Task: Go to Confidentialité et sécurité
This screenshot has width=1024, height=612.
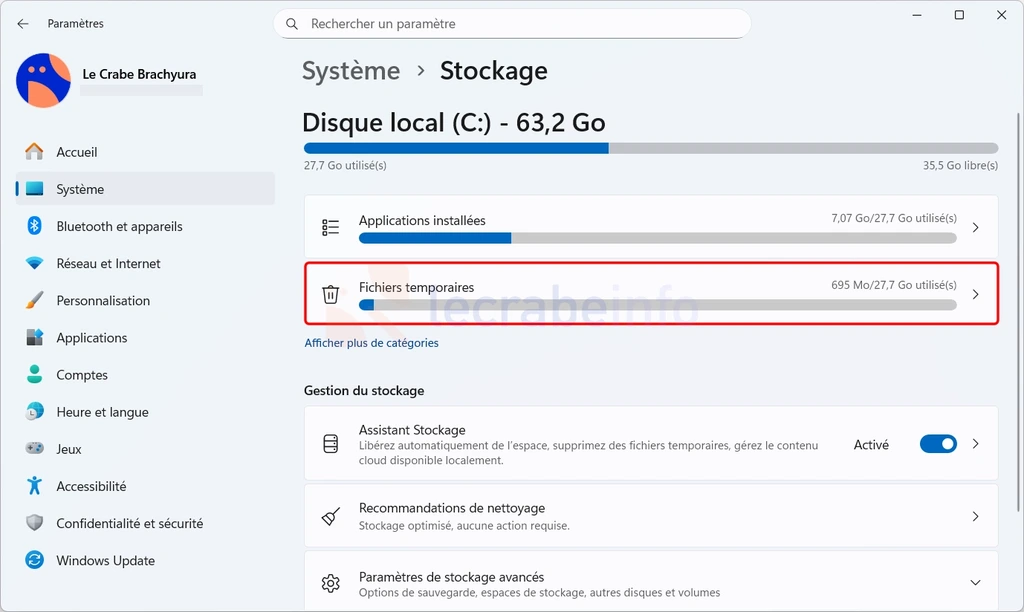Action: pyautogui.click(x=145, y=523)
